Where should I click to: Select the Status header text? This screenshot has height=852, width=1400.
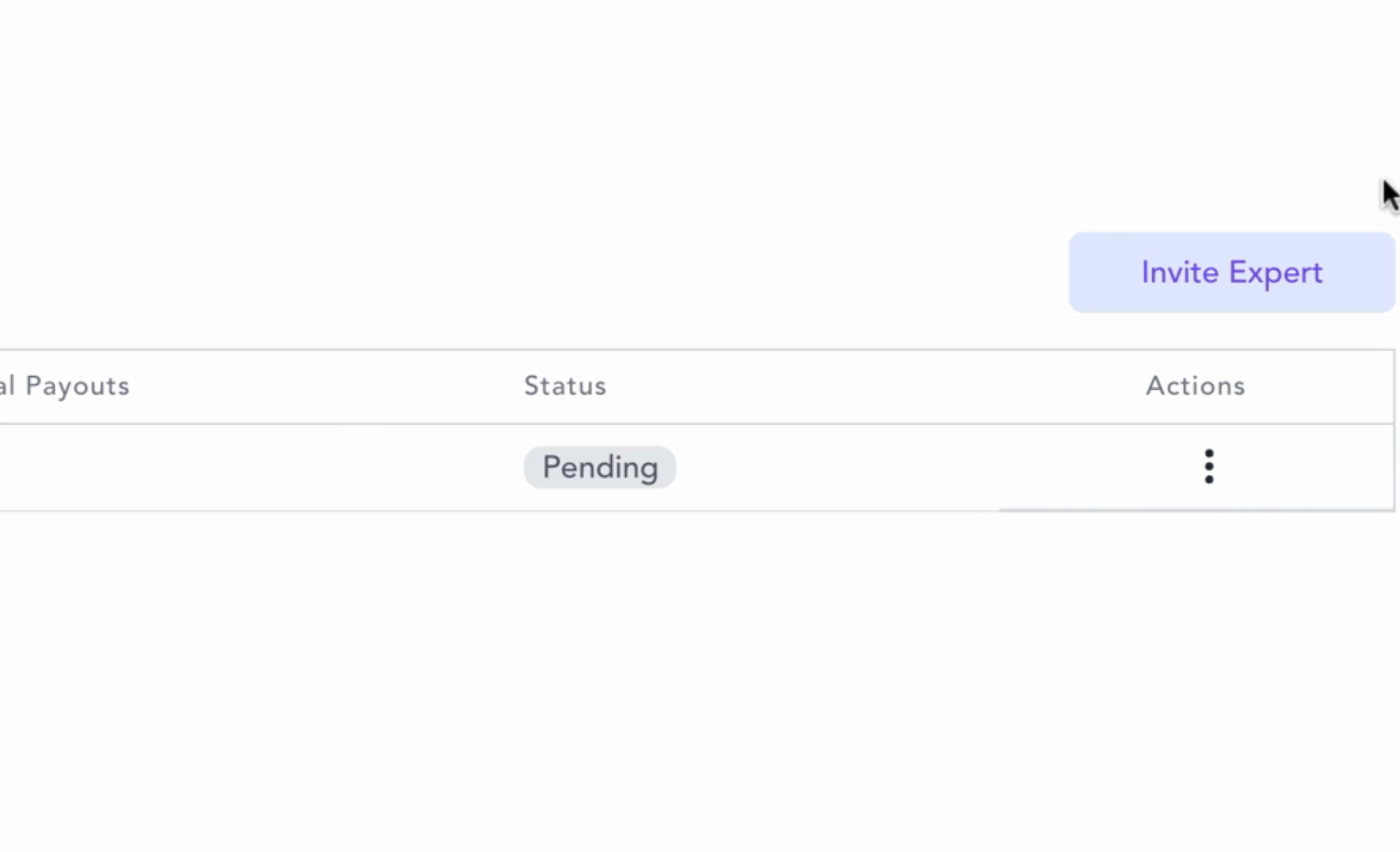click(565, 387)
